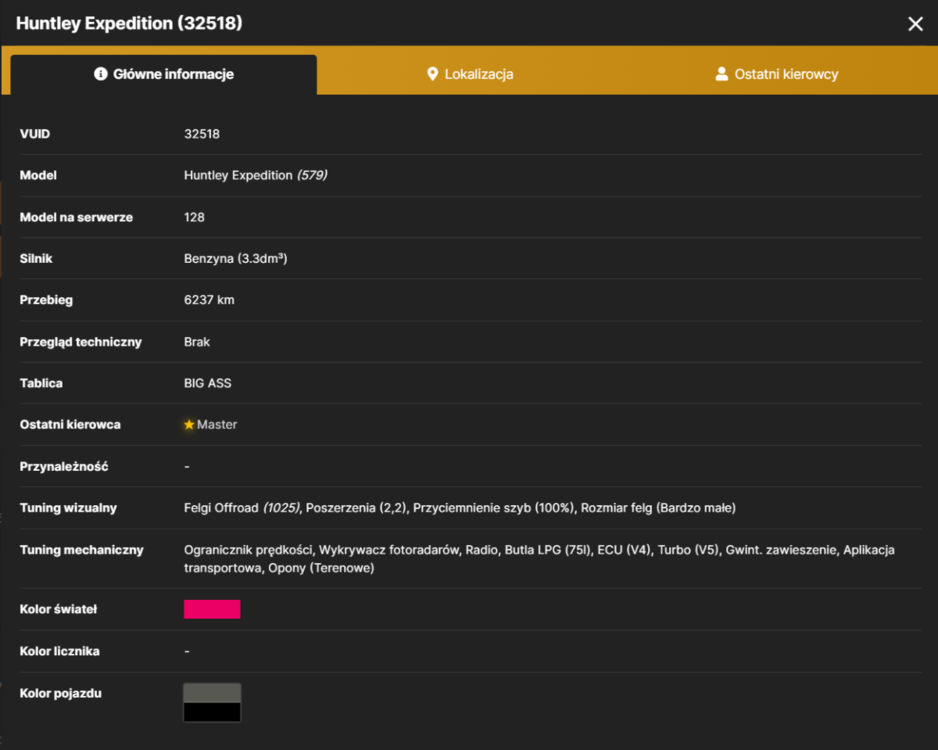Click the BIG ASS plate text
938x750 pixels.
pos(208,383)
